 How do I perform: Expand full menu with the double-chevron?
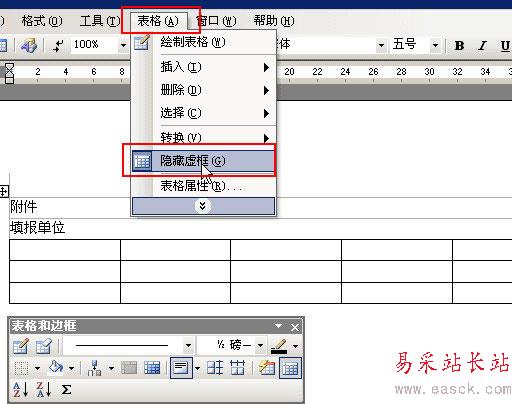pos(203,206)
